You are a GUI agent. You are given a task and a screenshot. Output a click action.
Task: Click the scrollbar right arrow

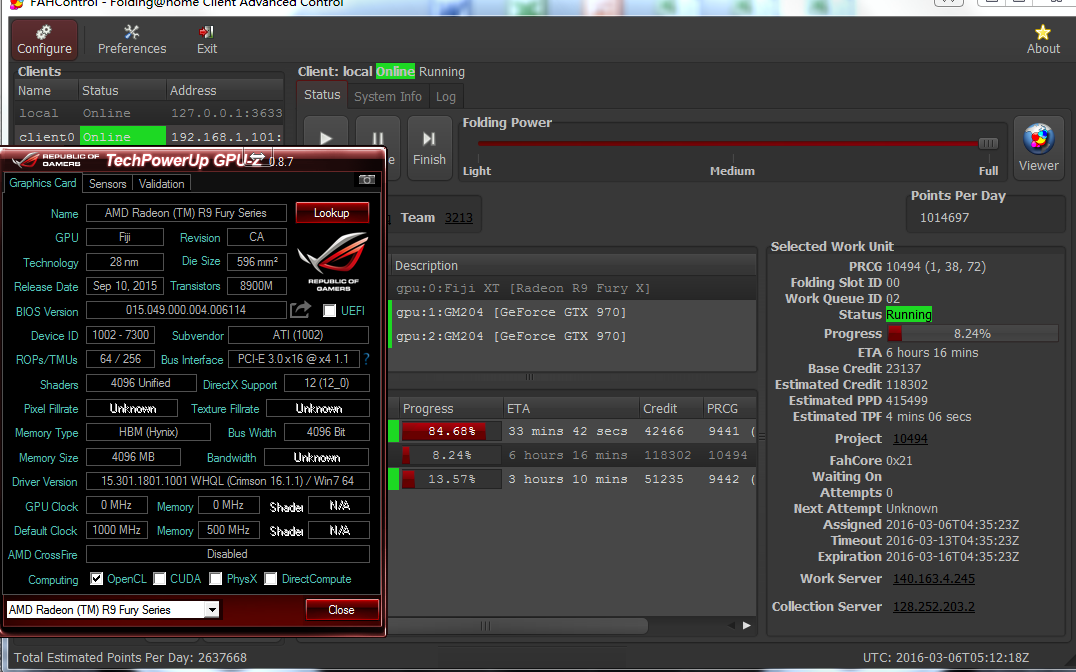pyautogui.click(x=747, y=625)
